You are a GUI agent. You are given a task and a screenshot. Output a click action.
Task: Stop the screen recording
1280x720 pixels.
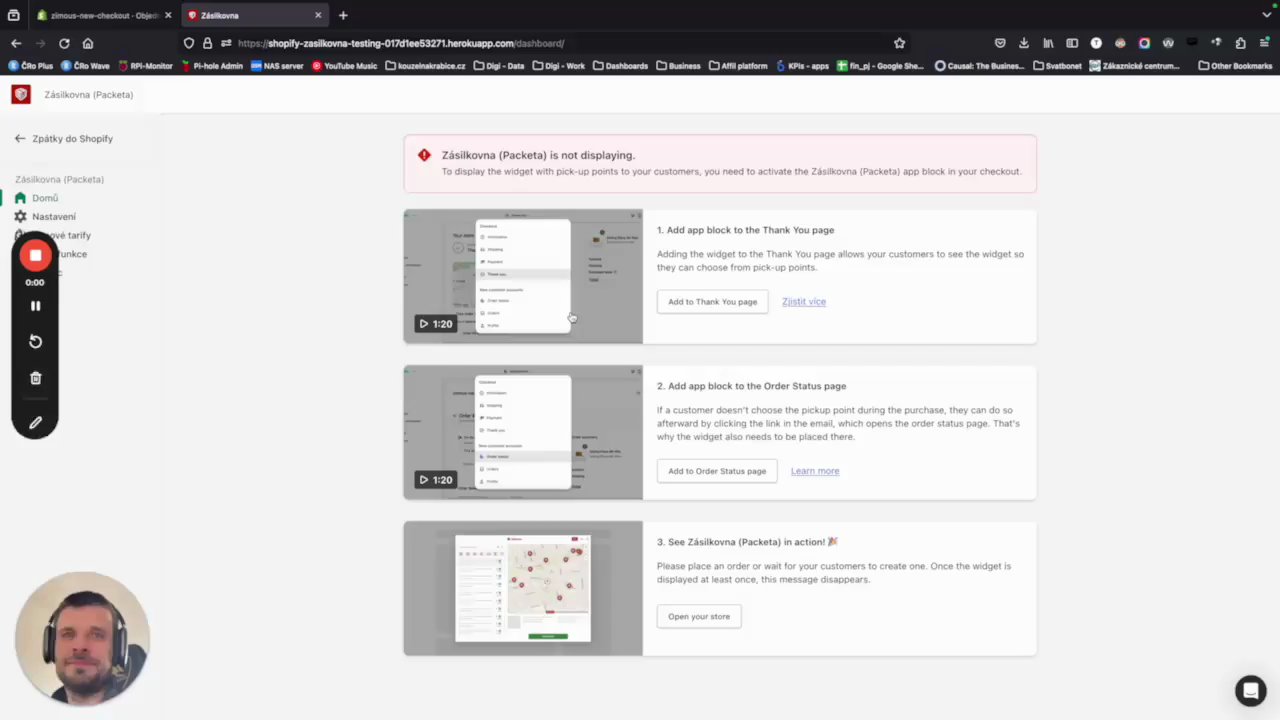(35, 256)
